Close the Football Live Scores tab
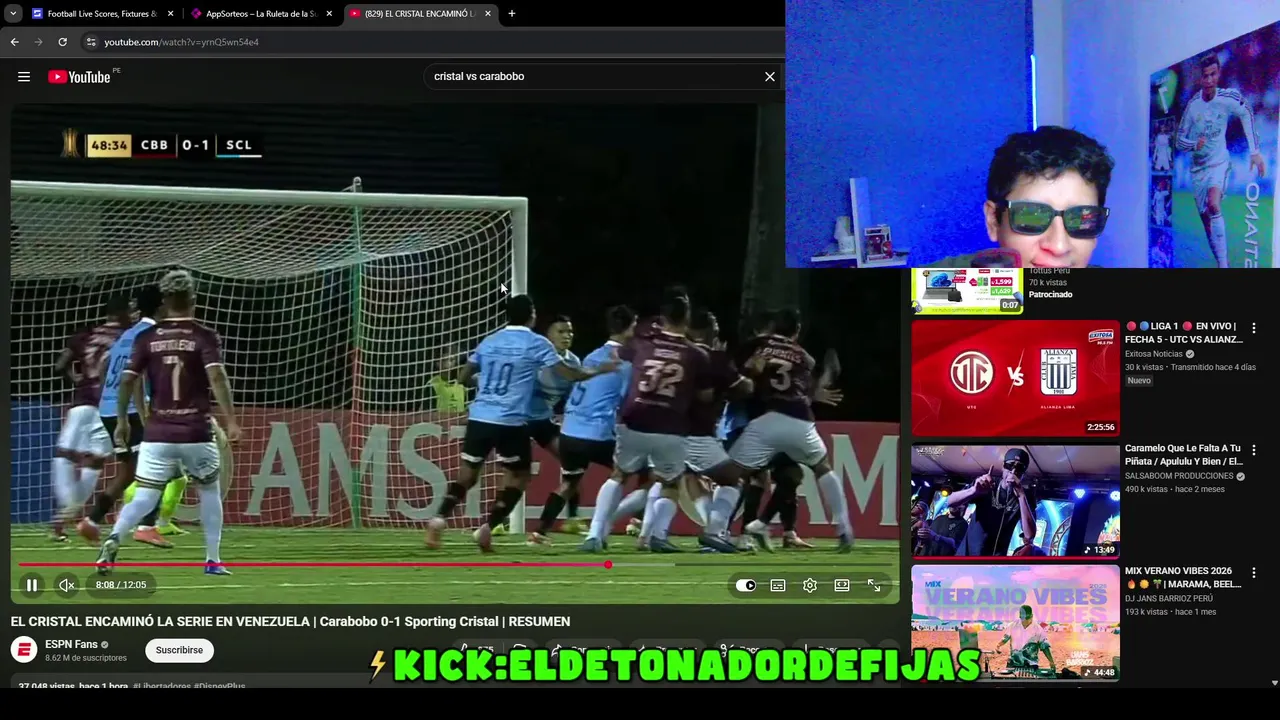The image size is (1280, 720). coord(171,14)
